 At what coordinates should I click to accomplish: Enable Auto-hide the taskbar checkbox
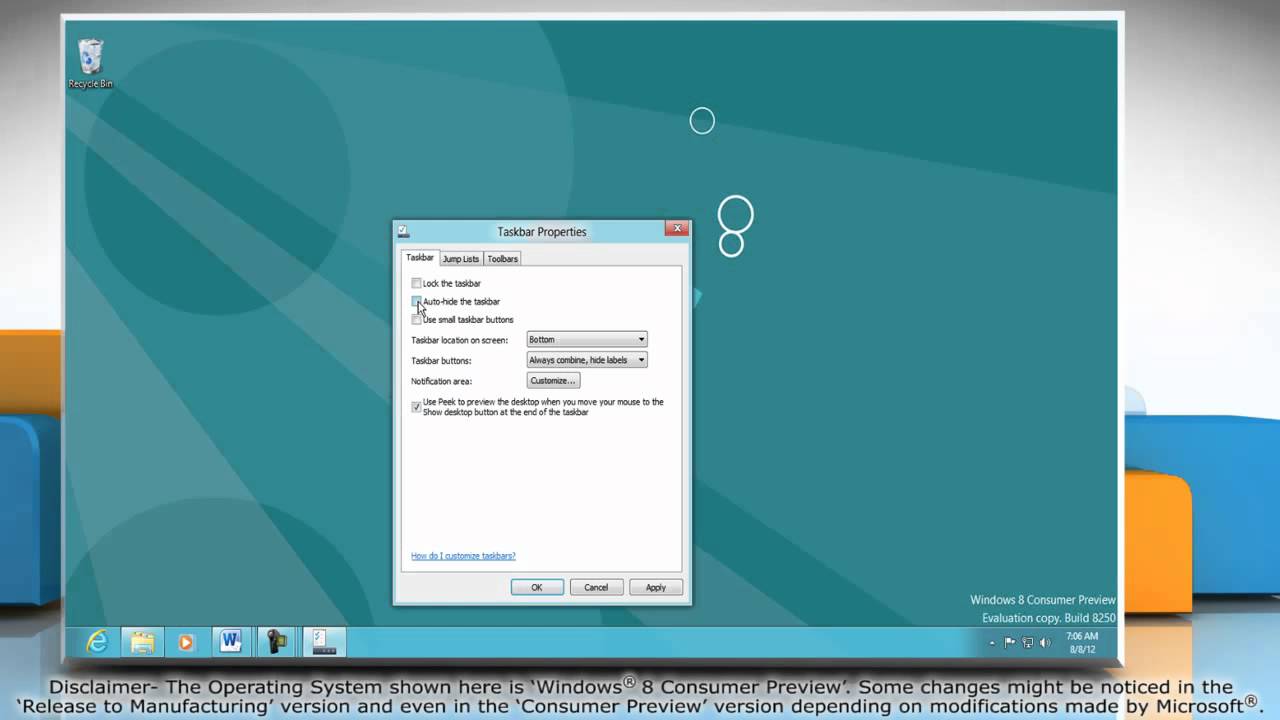(416, 301)
